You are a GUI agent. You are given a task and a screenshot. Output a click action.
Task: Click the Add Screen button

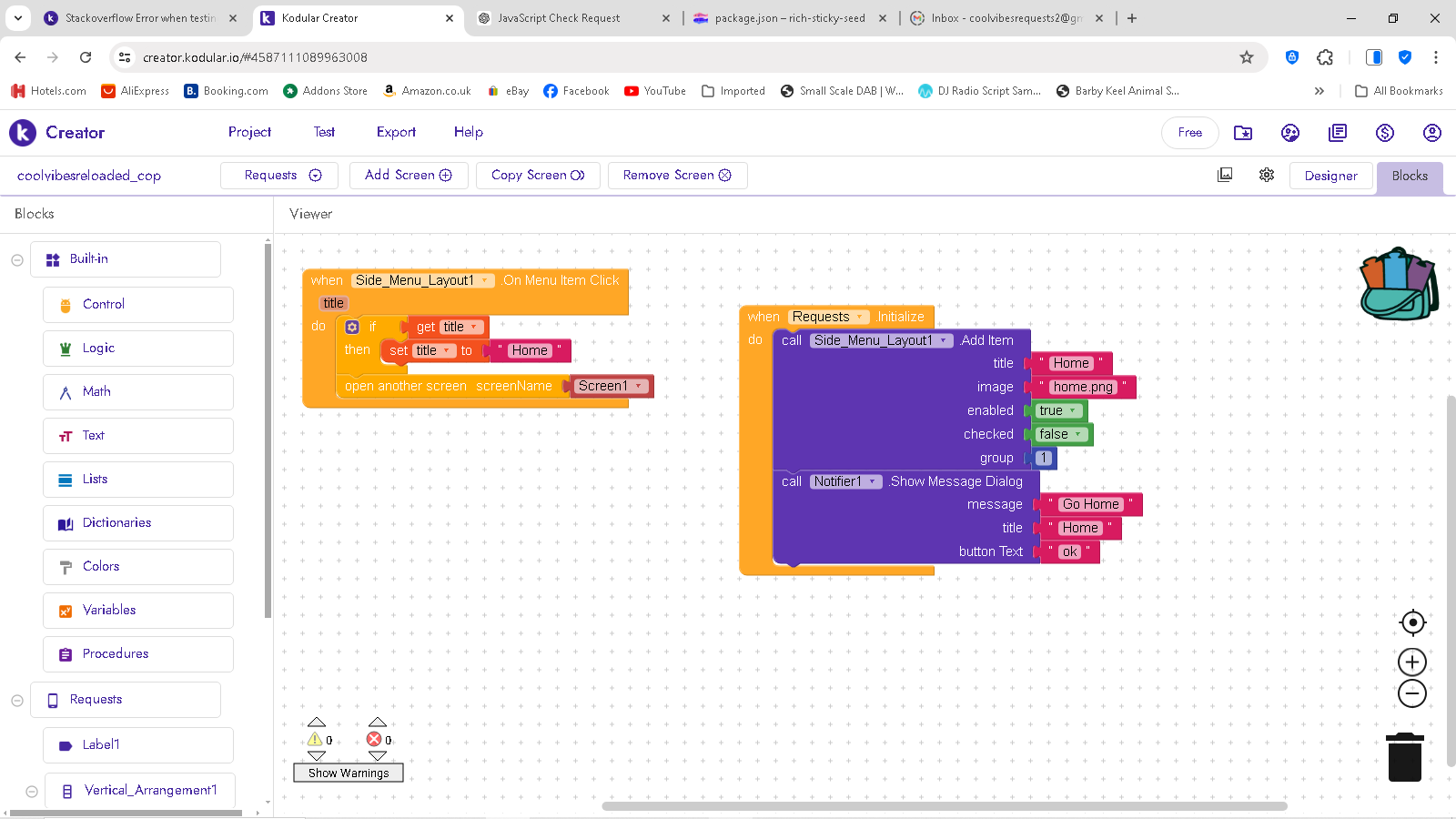[409, 176]
